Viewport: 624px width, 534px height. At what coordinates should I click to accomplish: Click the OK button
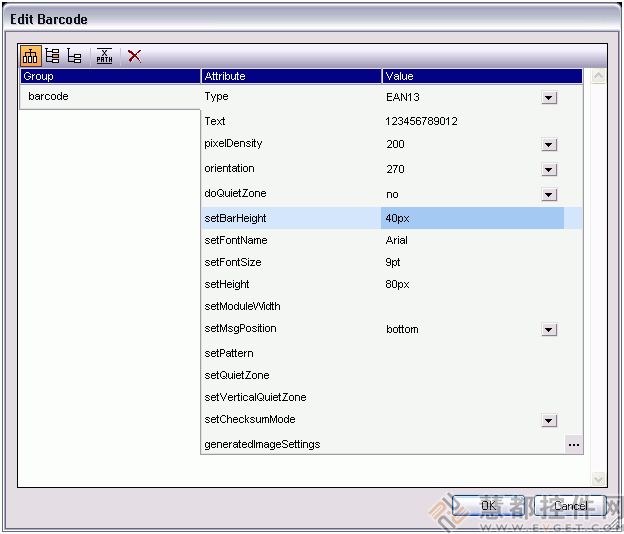coord(488,506)
